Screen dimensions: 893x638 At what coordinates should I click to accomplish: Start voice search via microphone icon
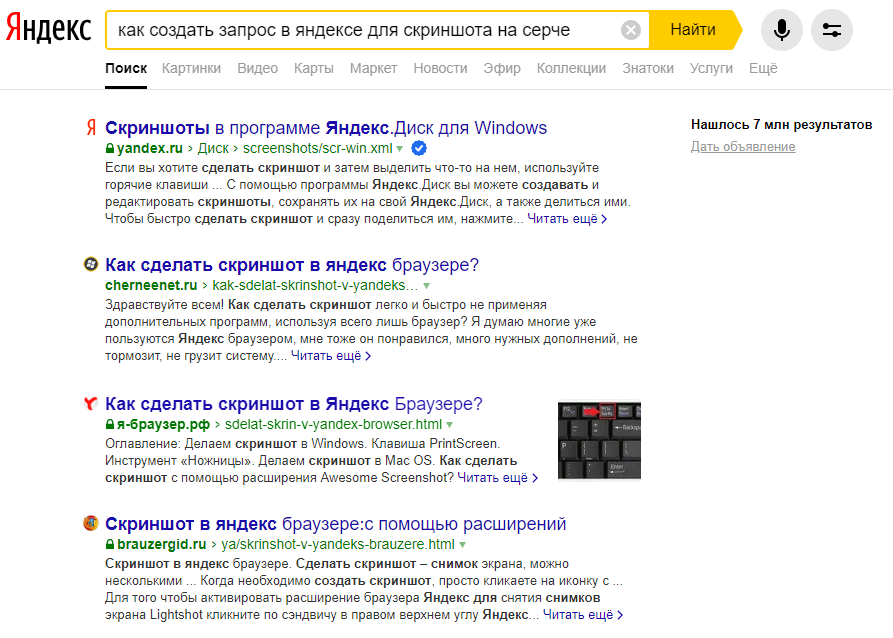pyautogui.click(x=781, y=30)
